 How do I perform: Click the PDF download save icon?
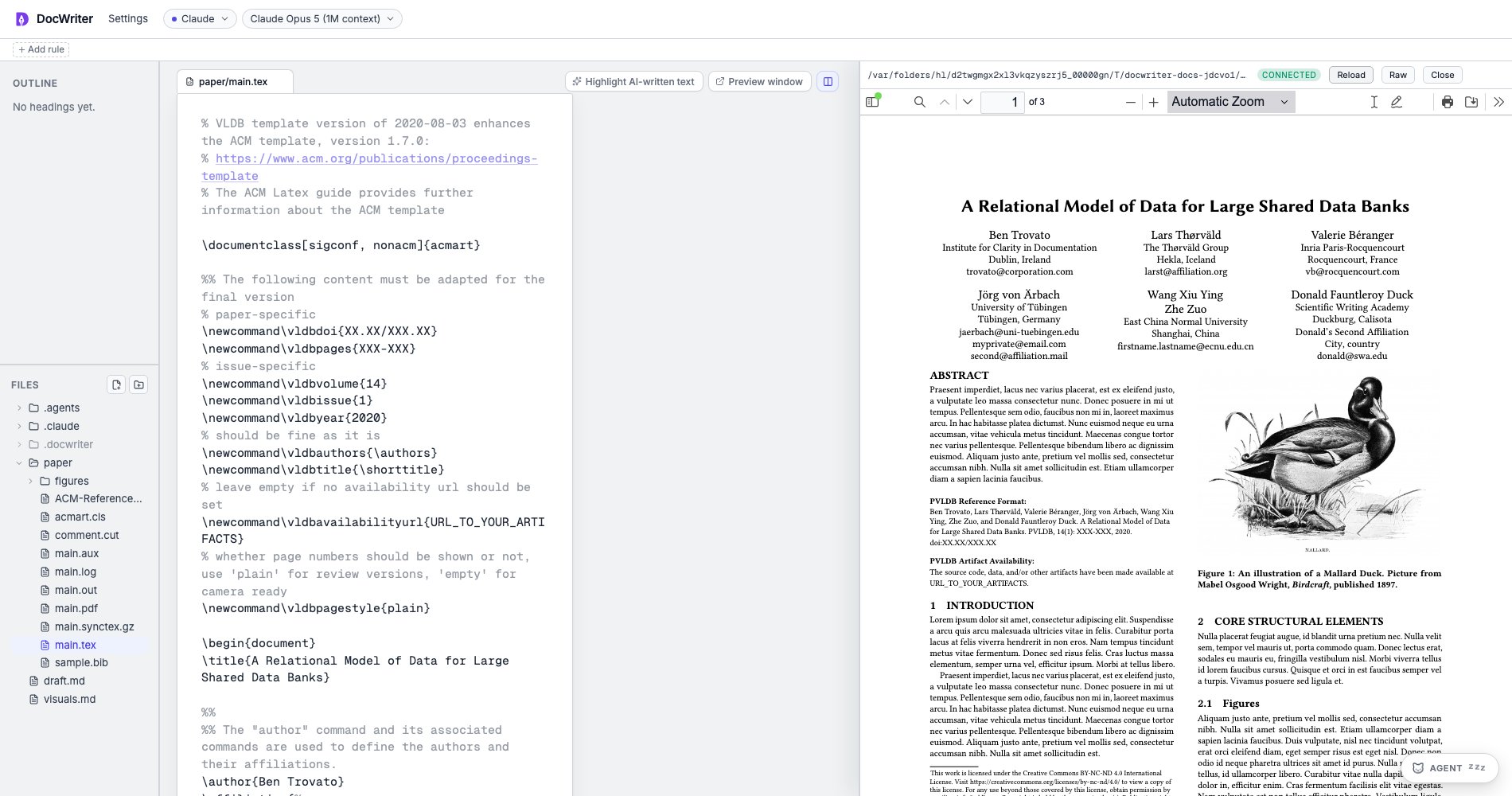coord(1471,102)
